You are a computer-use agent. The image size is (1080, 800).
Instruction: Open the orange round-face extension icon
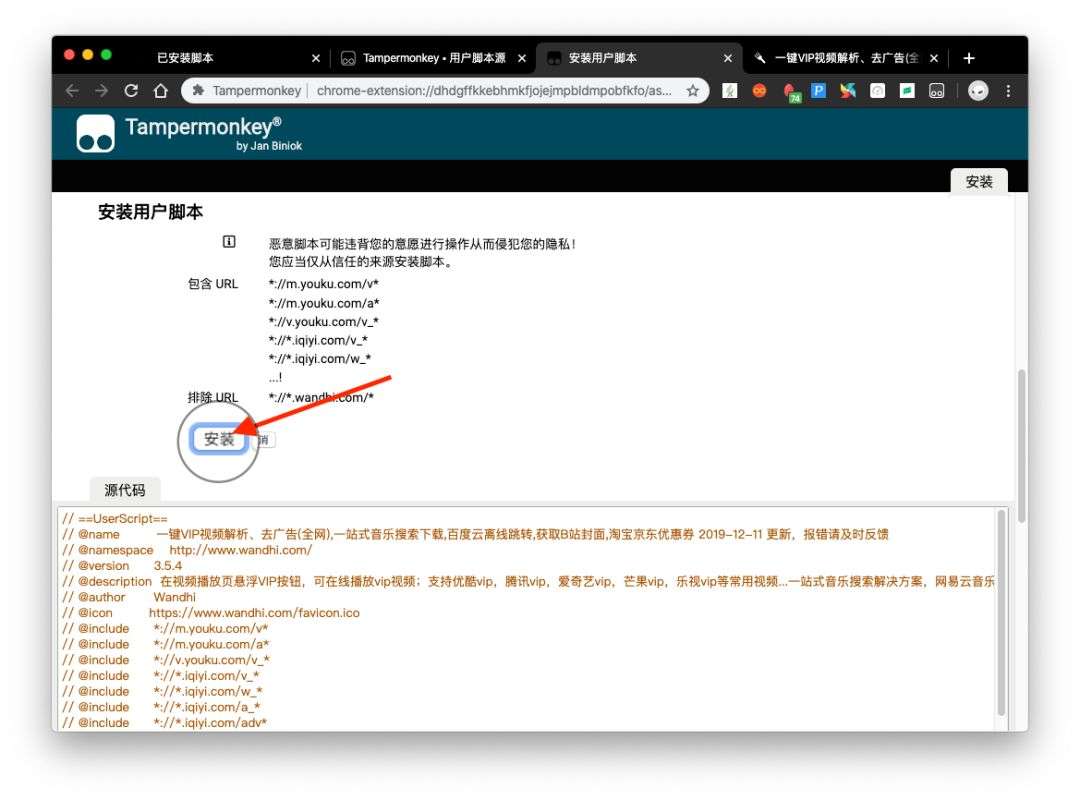coord(759,90)
